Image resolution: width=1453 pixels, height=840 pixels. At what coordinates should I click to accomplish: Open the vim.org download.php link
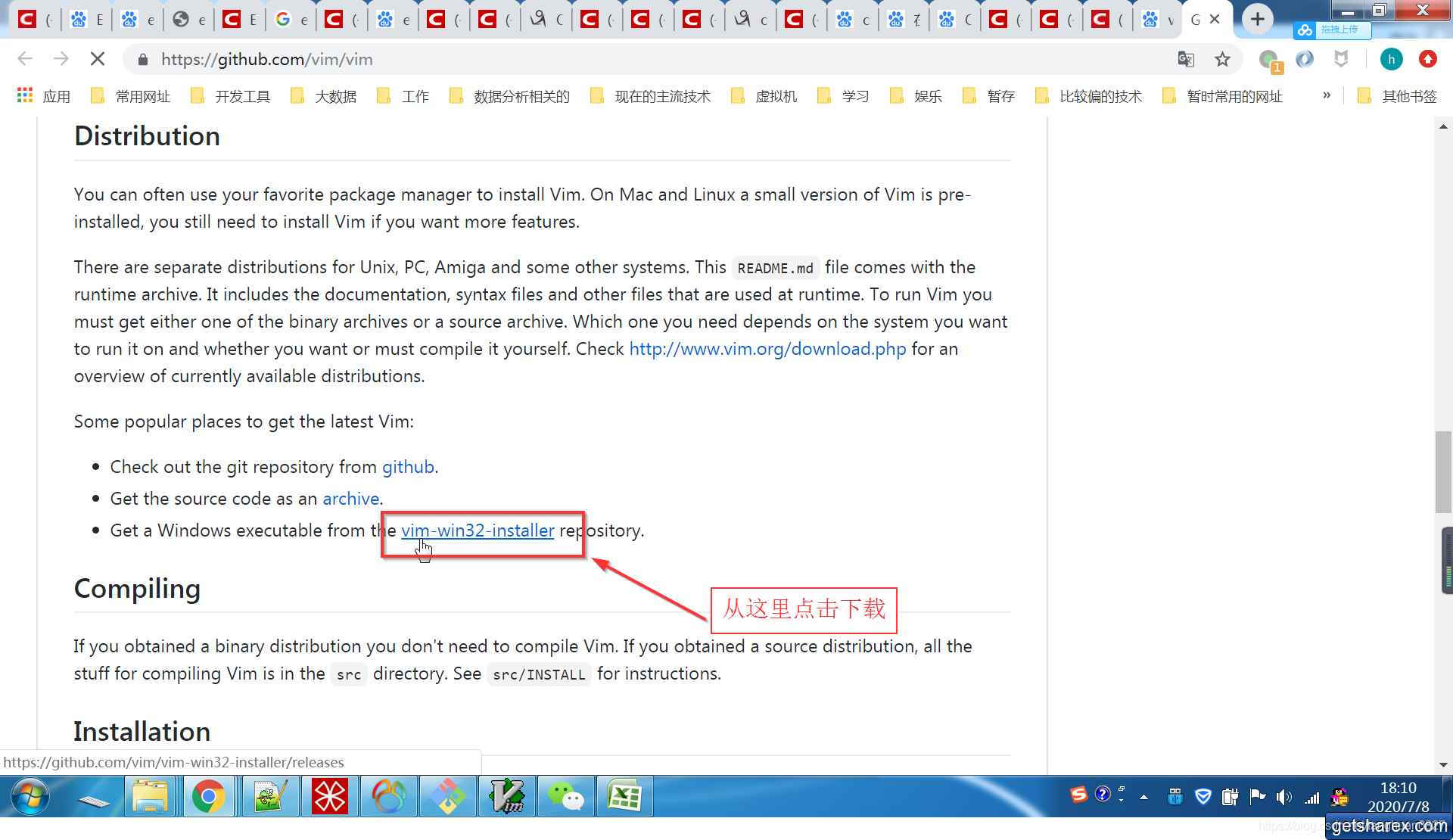[767, 349]
